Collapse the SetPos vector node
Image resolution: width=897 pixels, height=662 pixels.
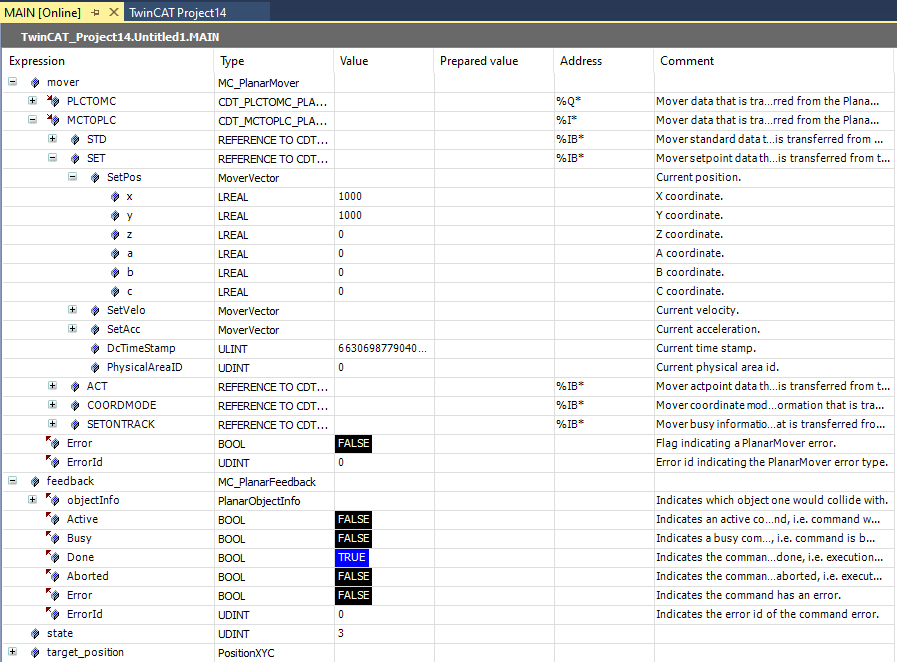(73, 177)
